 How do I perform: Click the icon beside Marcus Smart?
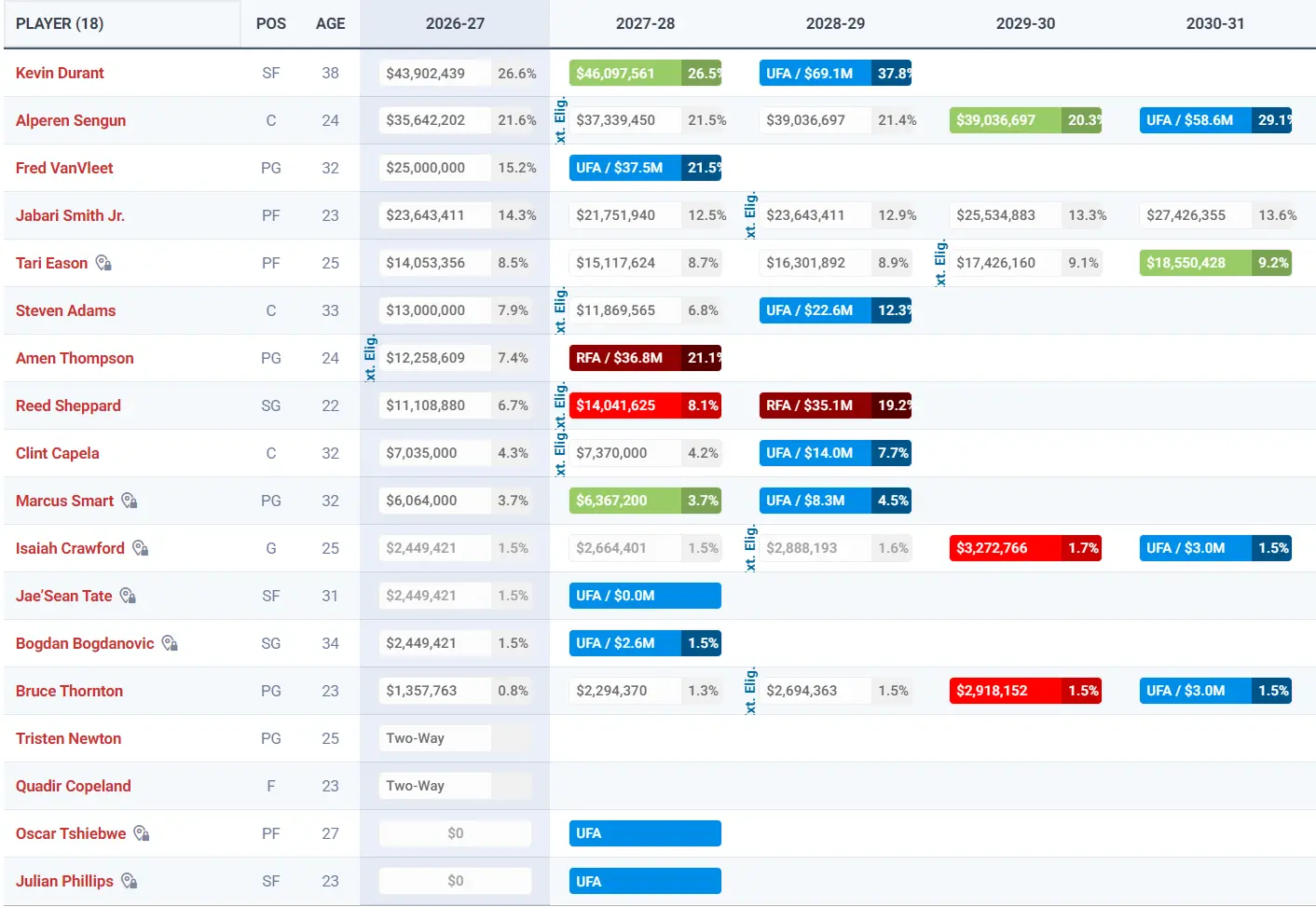130,502
